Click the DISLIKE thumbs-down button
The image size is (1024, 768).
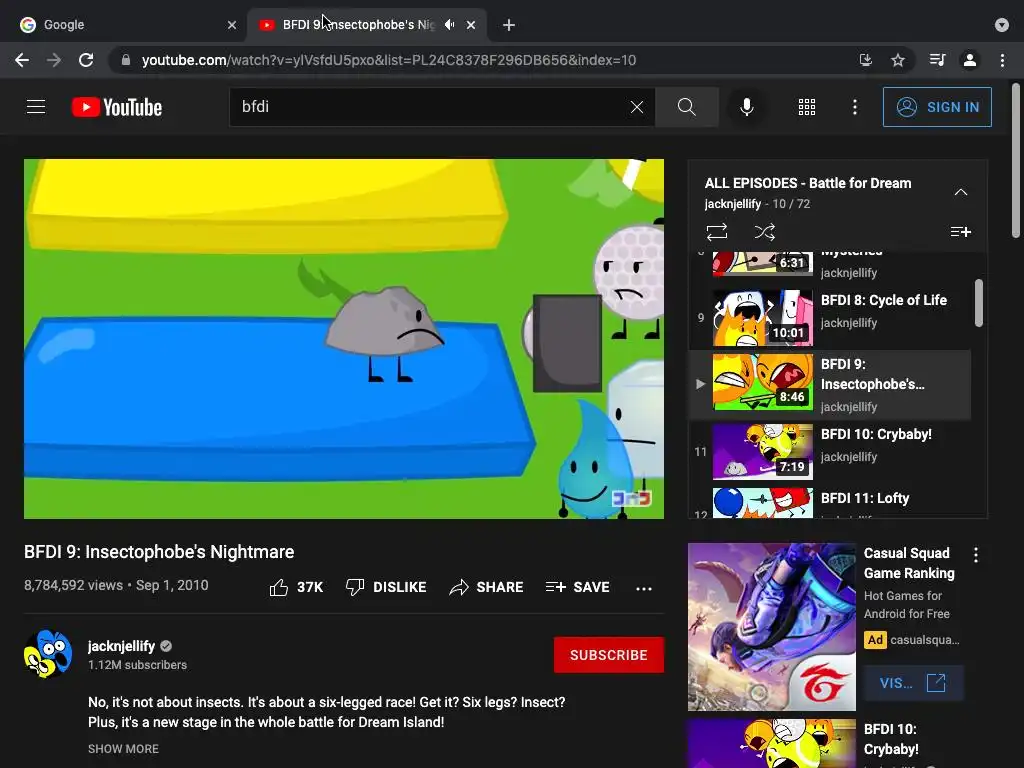pyautogui.click(x=386, y=587)
